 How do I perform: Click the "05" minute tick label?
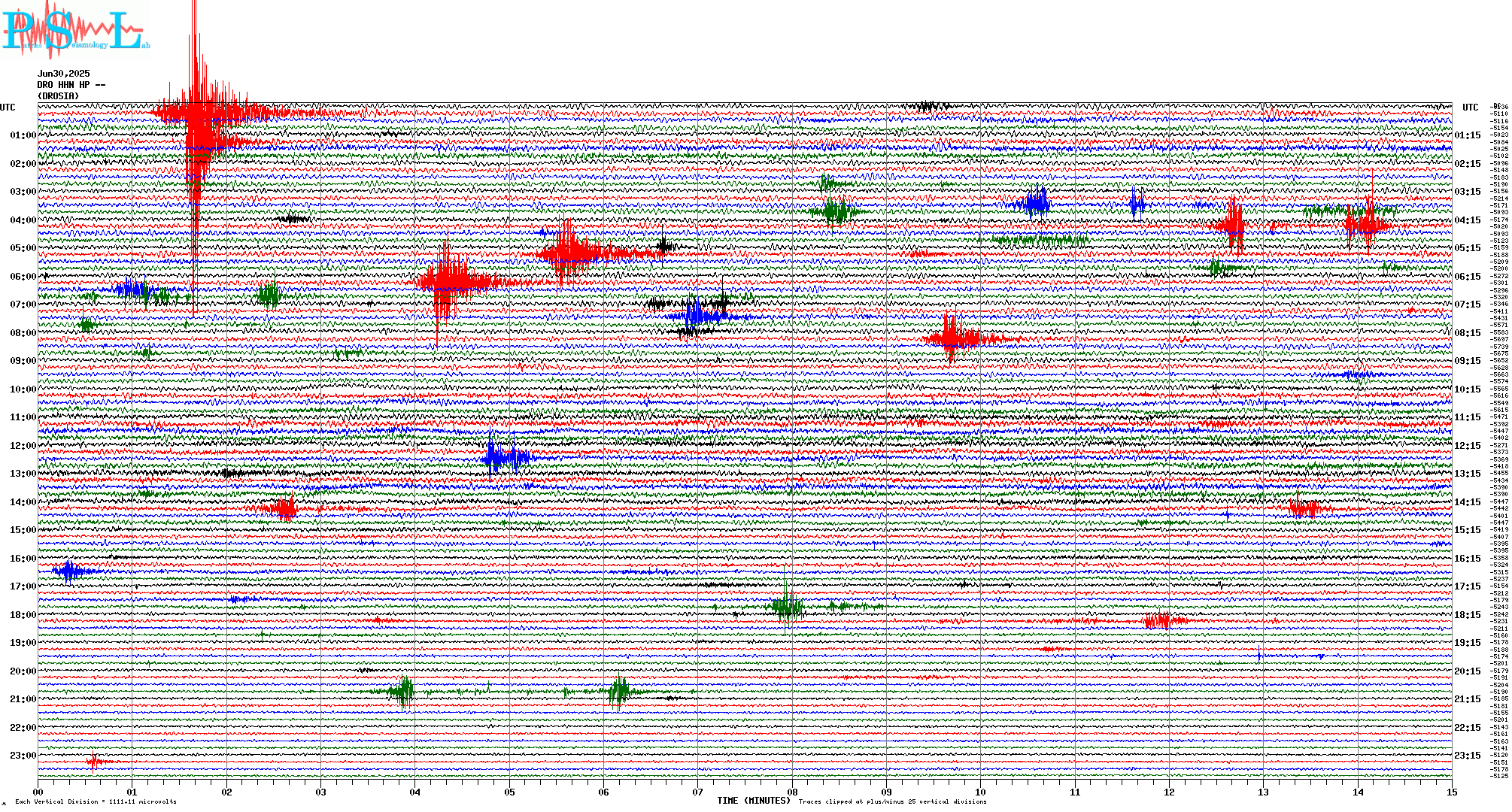tap(509, 792)
